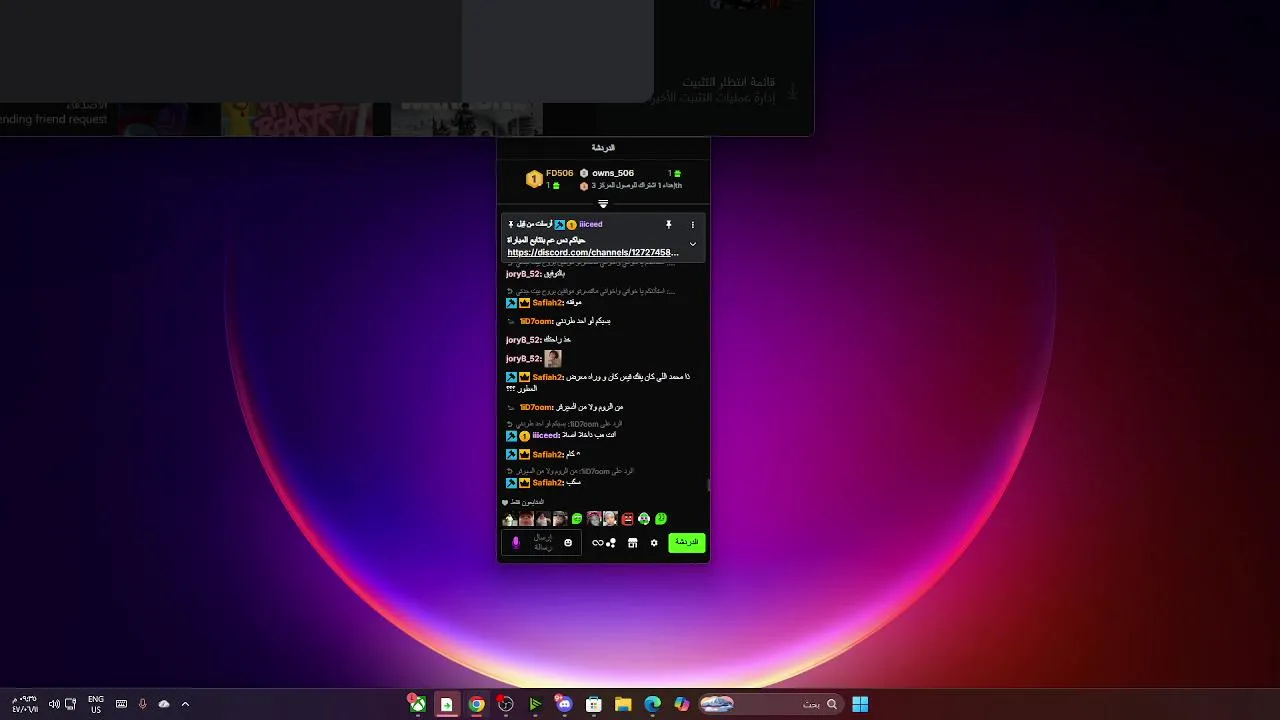Focus the send message input field

point(541,542)
